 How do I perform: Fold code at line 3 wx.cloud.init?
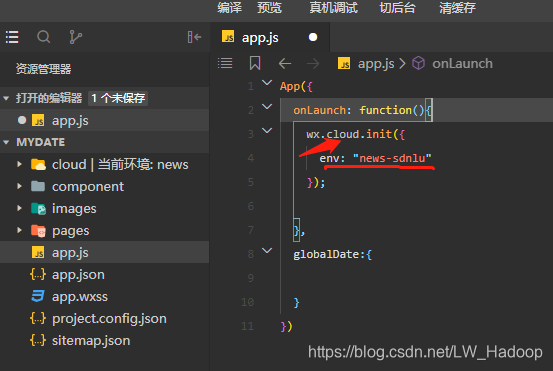tap(267, 130)
